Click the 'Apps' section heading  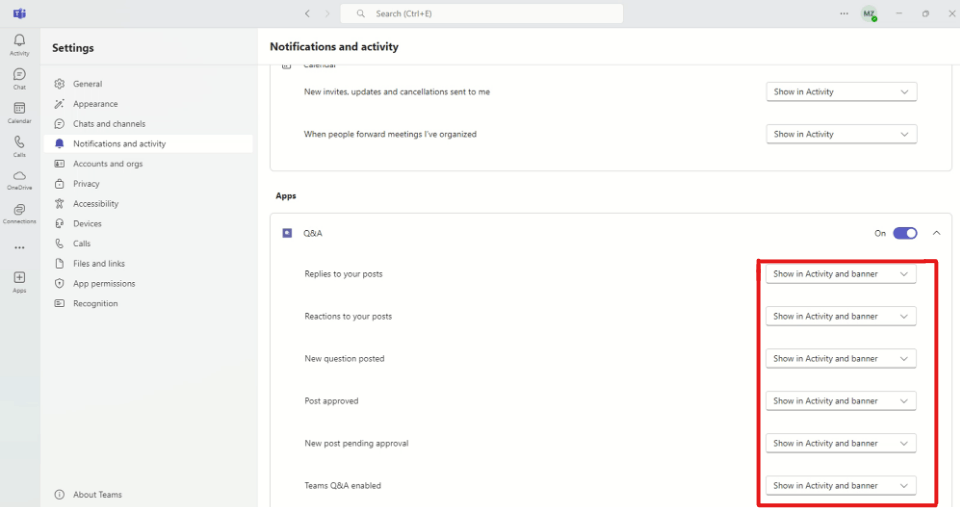286,196
